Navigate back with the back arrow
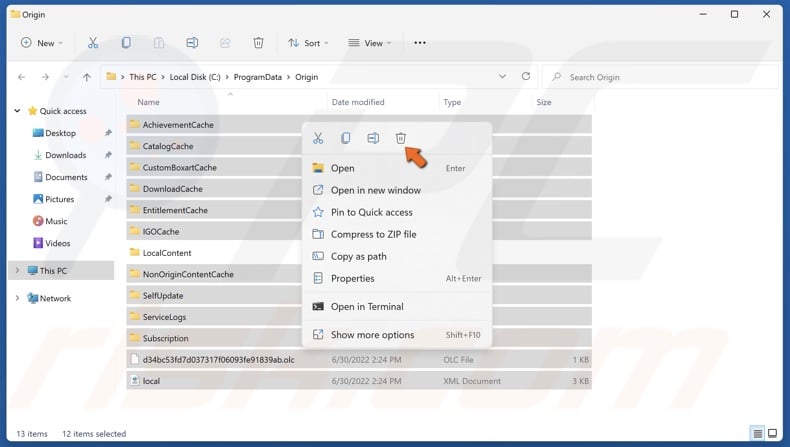This screenshot has width=790, height=447. tap(21, 77)
